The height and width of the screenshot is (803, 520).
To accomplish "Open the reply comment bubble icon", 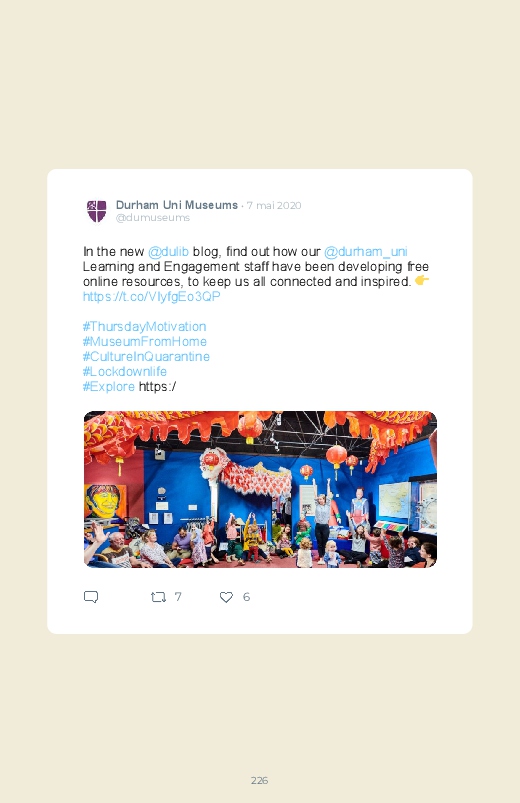I will tap(91, 597).
